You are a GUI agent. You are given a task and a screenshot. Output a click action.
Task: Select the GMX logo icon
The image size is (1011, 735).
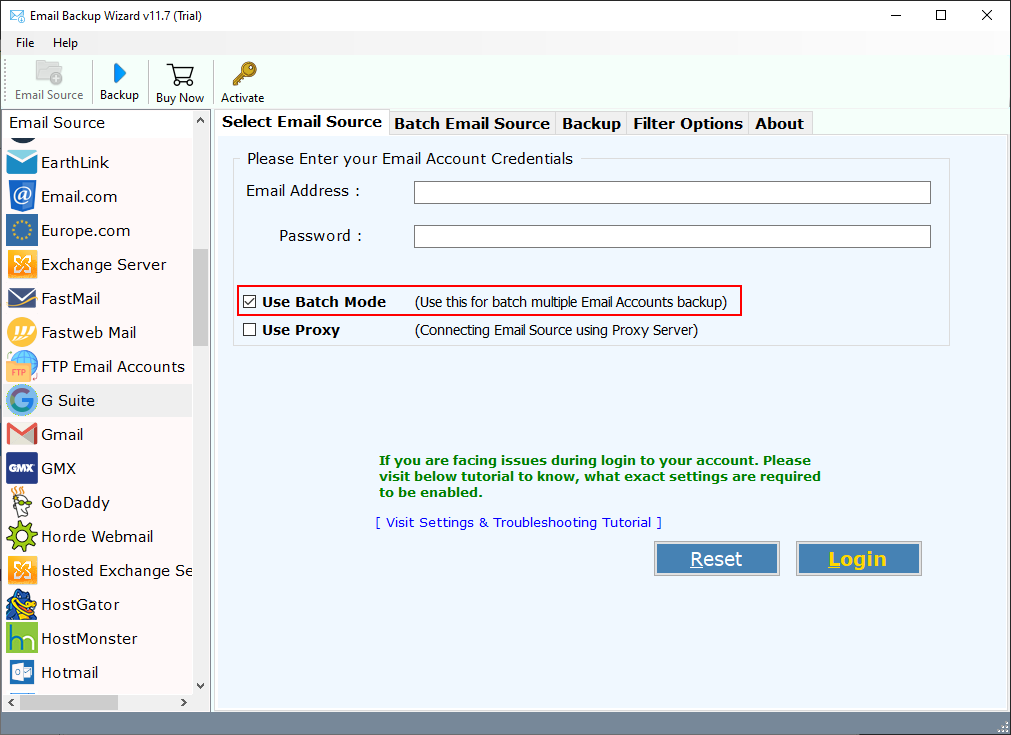coord(22,468)
